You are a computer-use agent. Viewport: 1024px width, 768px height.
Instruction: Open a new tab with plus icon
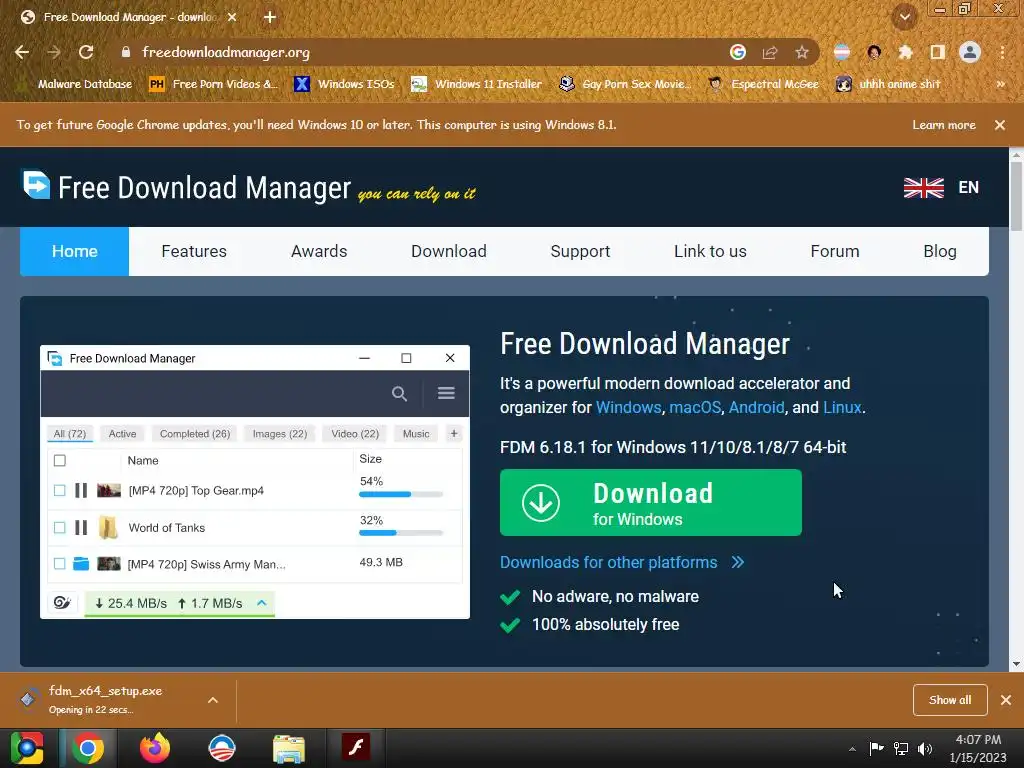coord(270,17)
